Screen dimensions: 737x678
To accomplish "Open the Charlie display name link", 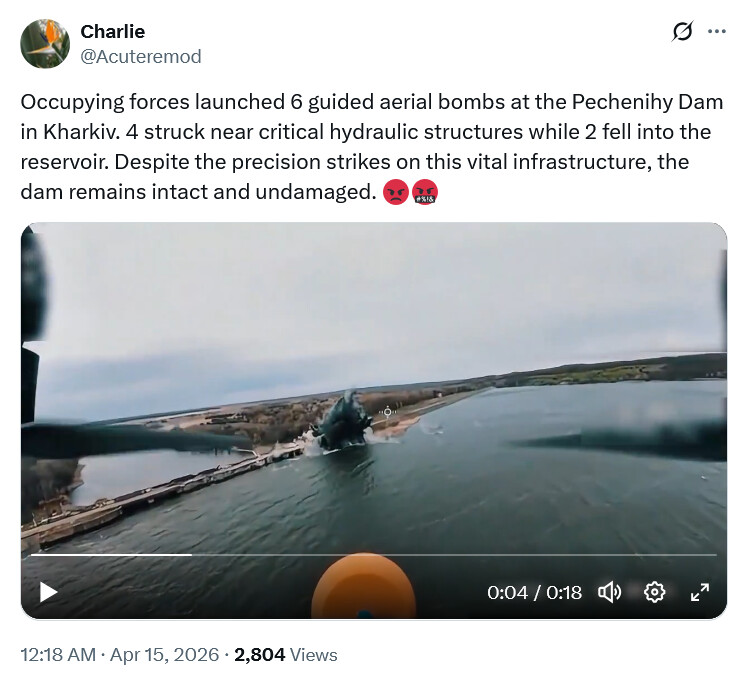I will (x=113, y=32).
